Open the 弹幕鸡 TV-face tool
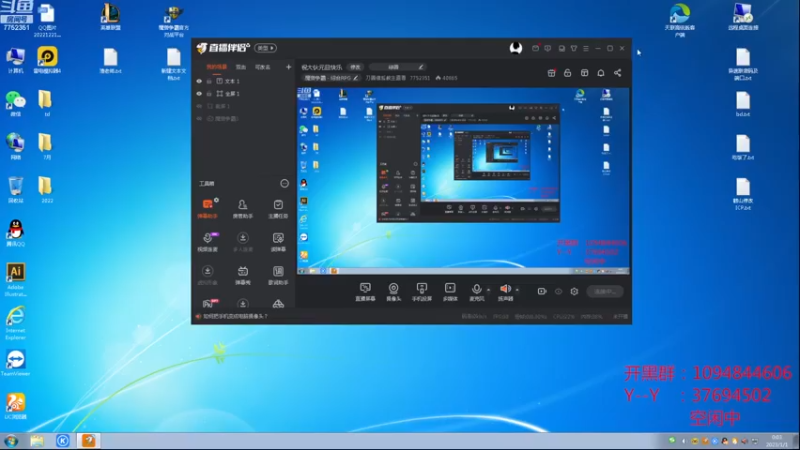Viewport: 800px width, 450px height. (243, 274)
